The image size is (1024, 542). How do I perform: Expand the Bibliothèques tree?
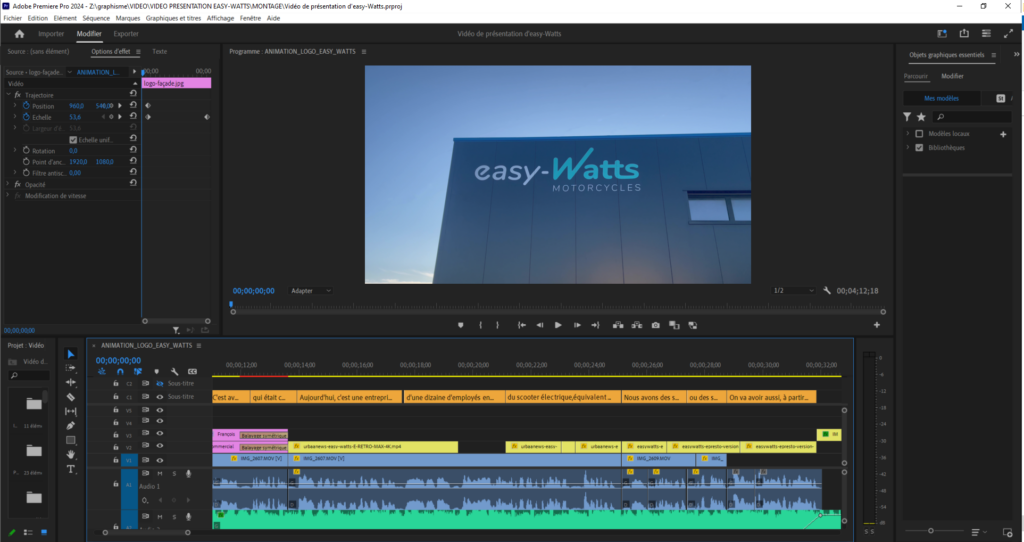pyautogui.click(x=908, y=148)
